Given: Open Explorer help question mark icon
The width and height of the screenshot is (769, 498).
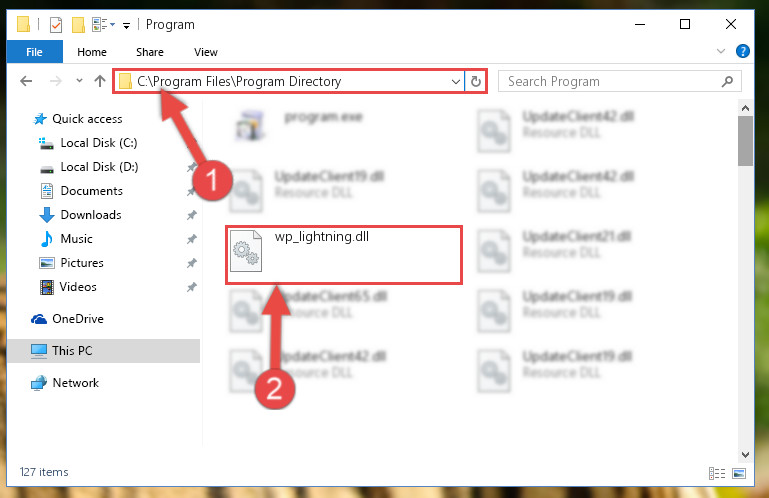Looking at the screenshot, I should point(743,51).
